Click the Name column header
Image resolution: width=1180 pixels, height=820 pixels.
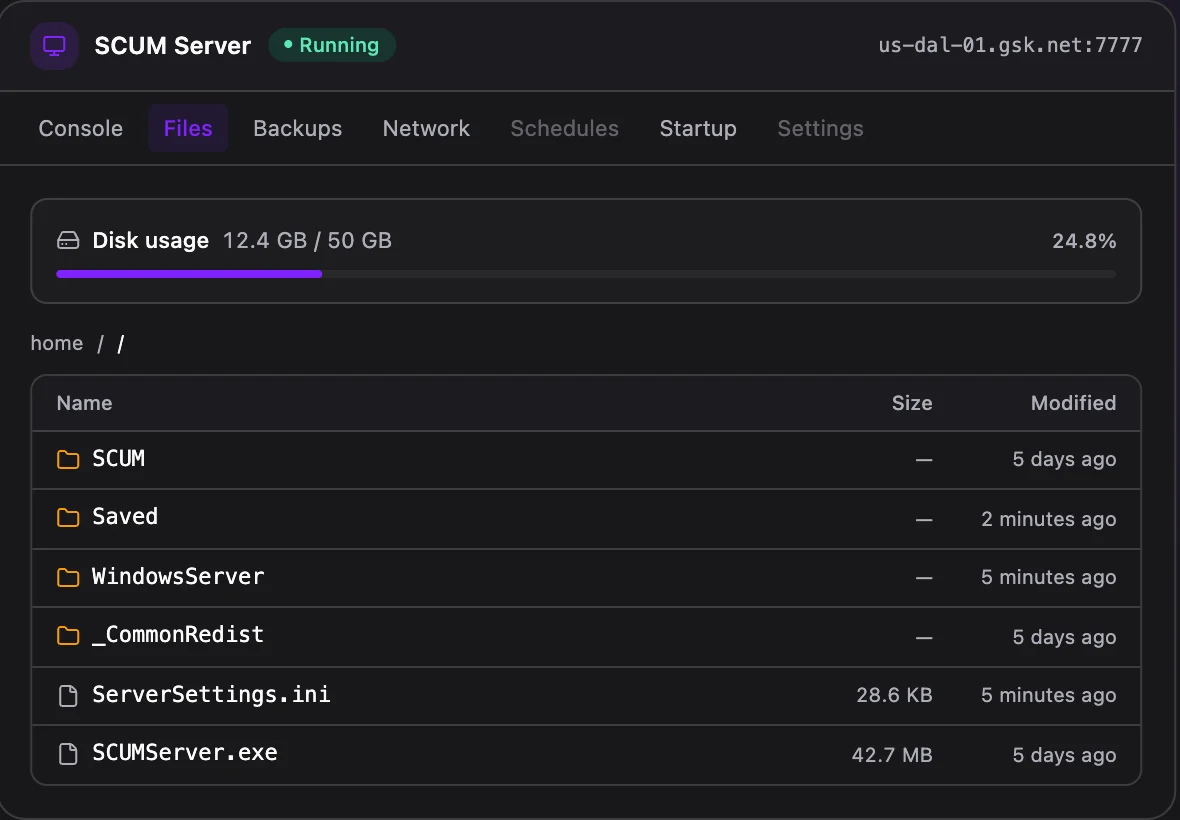tap(84, 403)
